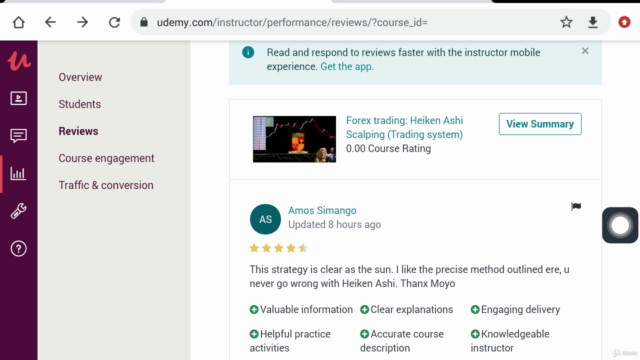Bookmark this page with the star
This screenshot has width=640, height=360.
tap(566, 22)
